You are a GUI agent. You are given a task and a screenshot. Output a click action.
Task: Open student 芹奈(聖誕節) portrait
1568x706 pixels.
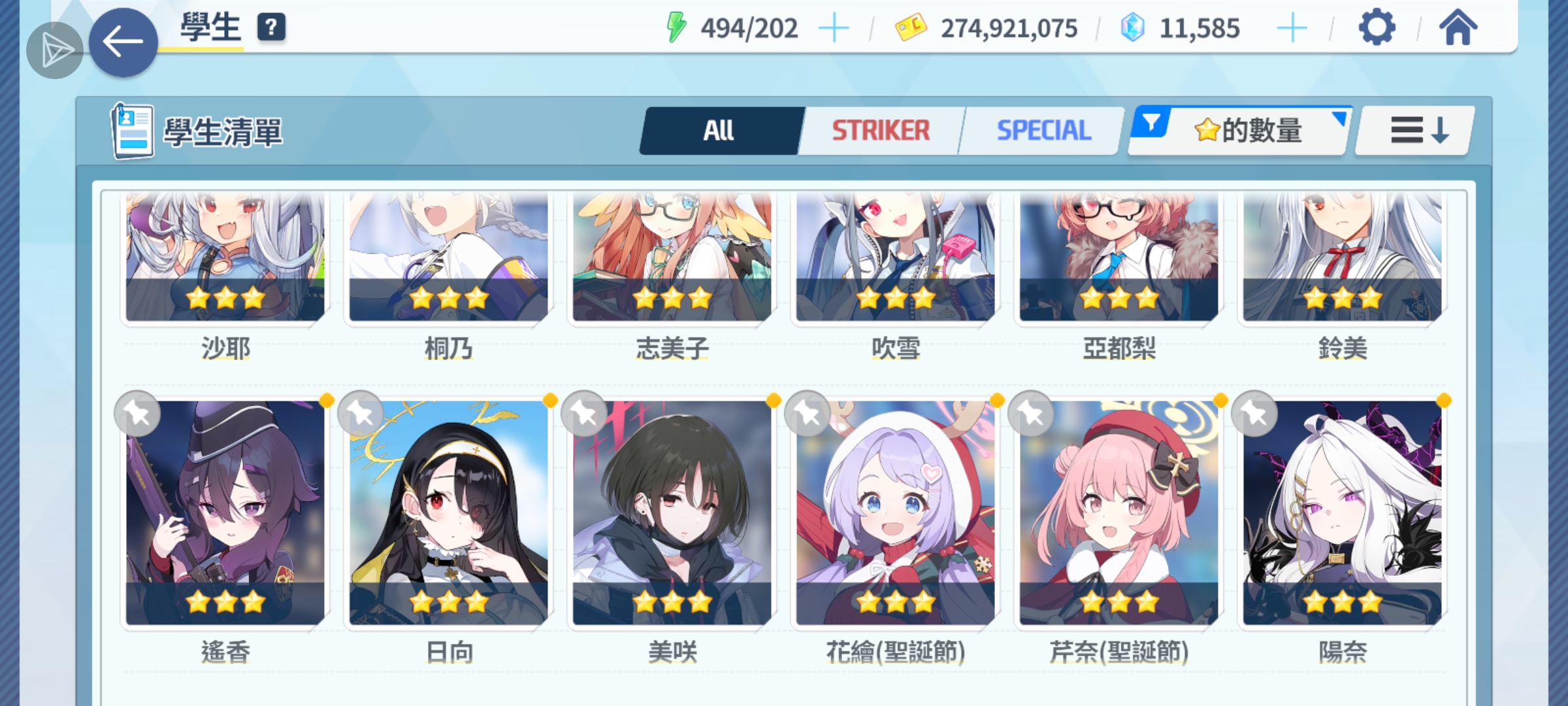[x=1119, y=513]
